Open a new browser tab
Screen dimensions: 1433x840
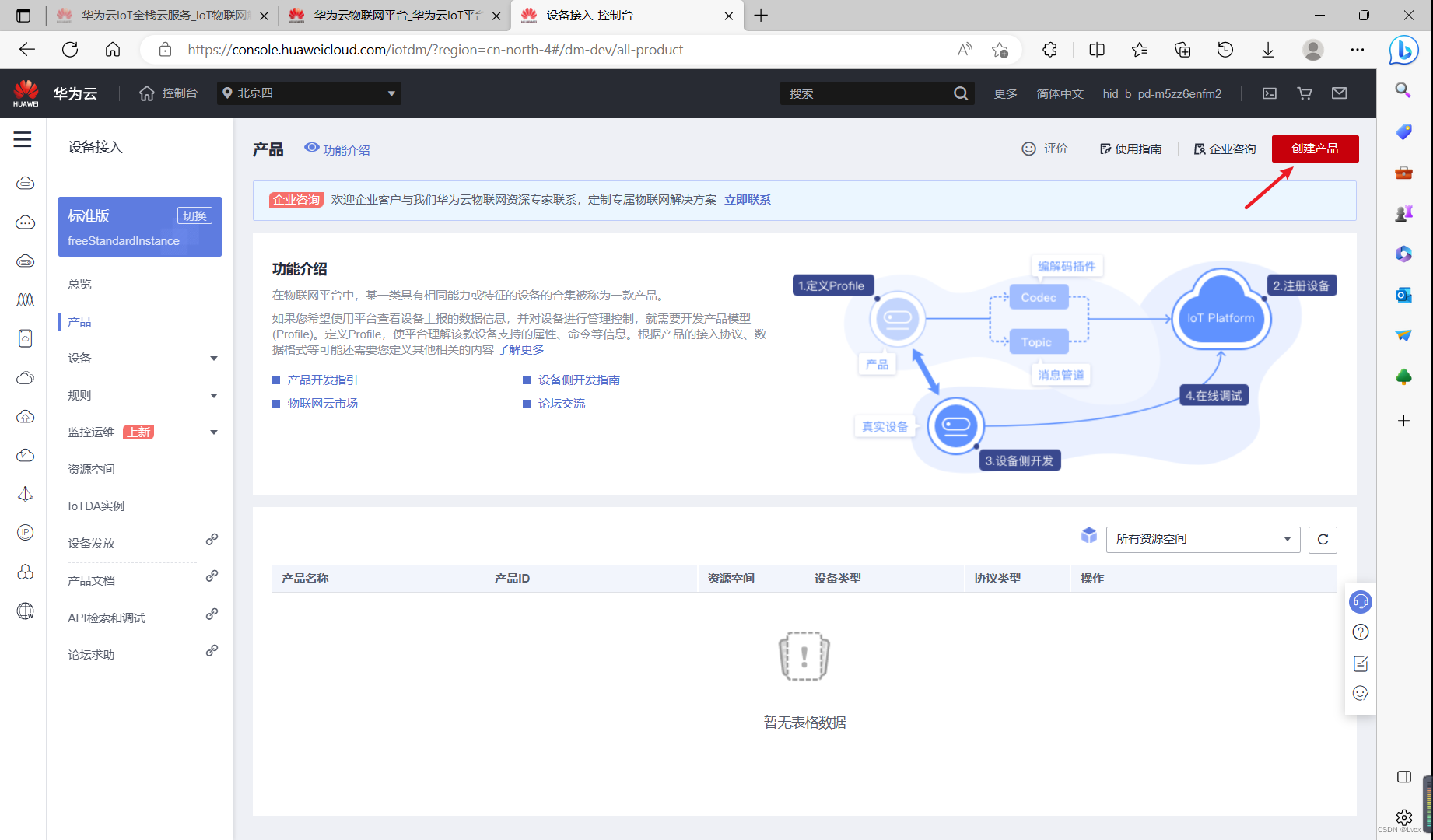tap(761, 16)
